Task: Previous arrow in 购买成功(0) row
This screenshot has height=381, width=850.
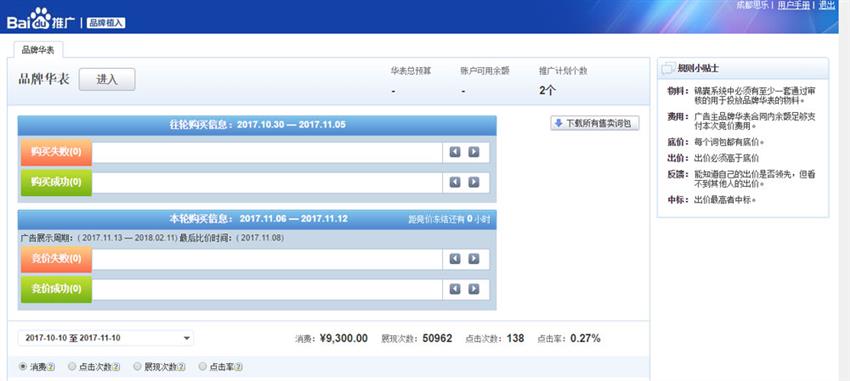Action: [x=455, y=183]
